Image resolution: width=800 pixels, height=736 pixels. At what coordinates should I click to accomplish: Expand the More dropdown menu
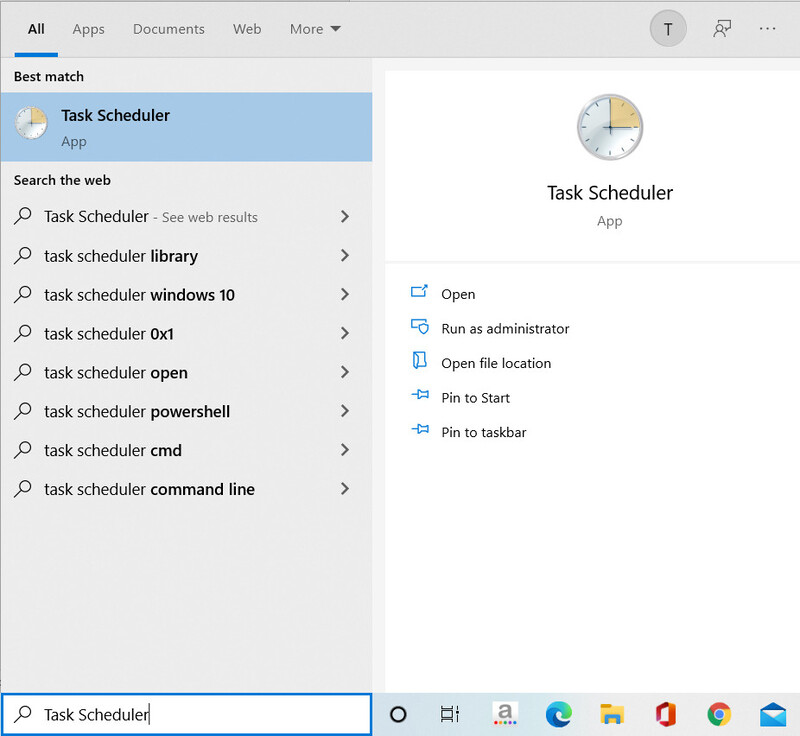315,29
